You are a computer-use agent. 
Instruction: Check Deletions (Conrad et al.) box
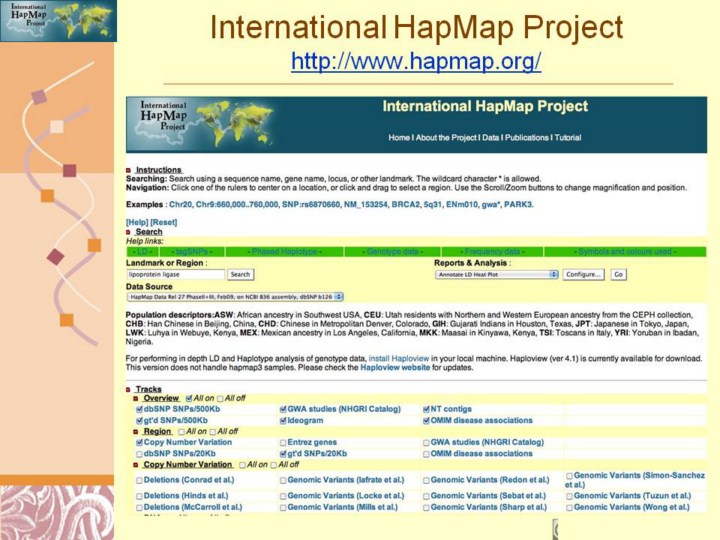point(139,480)
